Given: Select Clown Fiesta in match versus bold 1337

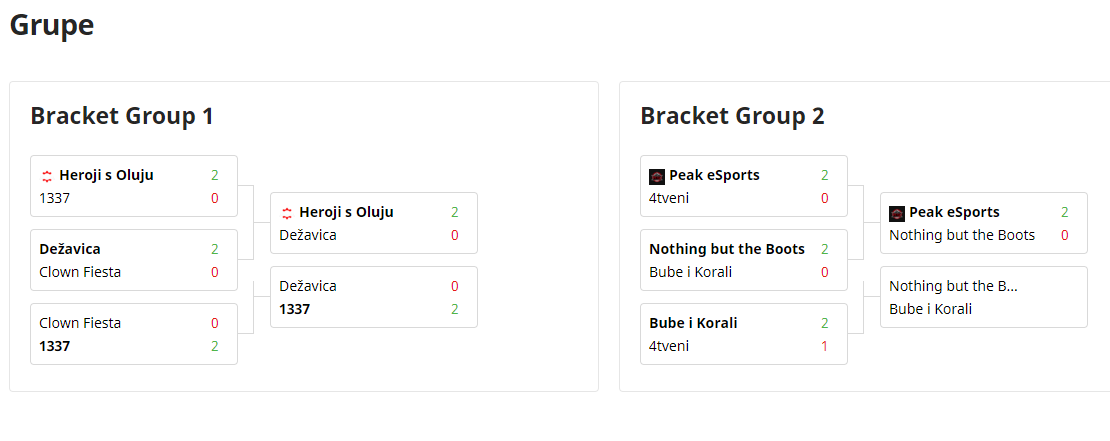Looking at the screenshot, I should pyautogui.click(x=80, y=323).
